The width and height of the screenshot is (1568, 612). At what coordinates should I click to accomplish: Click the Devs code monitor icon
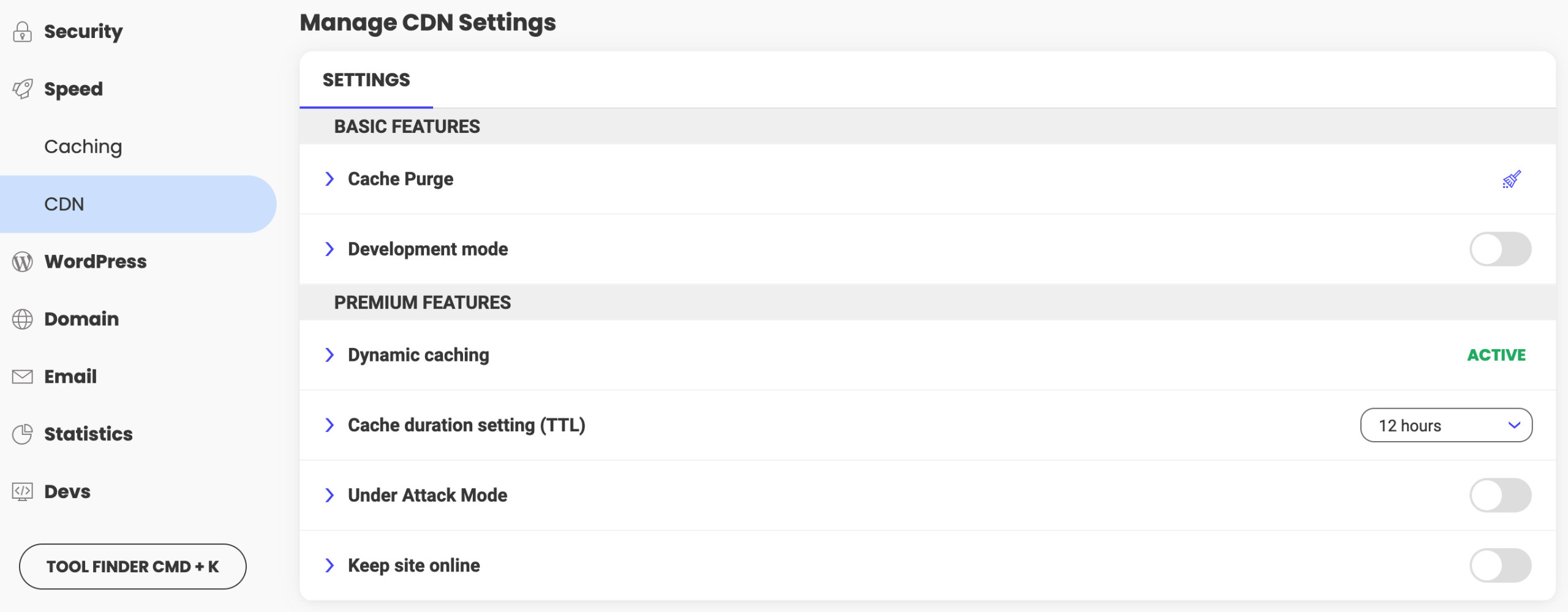[22, 492]
